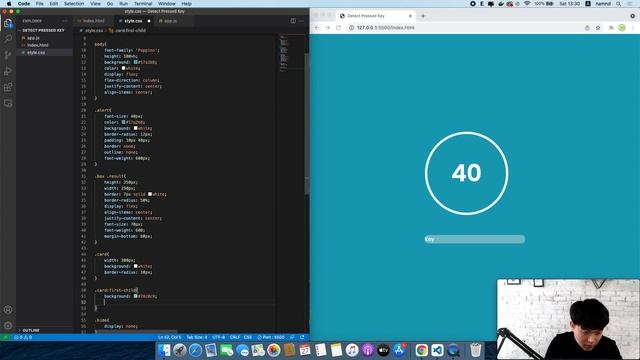Go forward in Chrome browser
The height and width of the screenshot is (360, 640).
coord(327,28)
